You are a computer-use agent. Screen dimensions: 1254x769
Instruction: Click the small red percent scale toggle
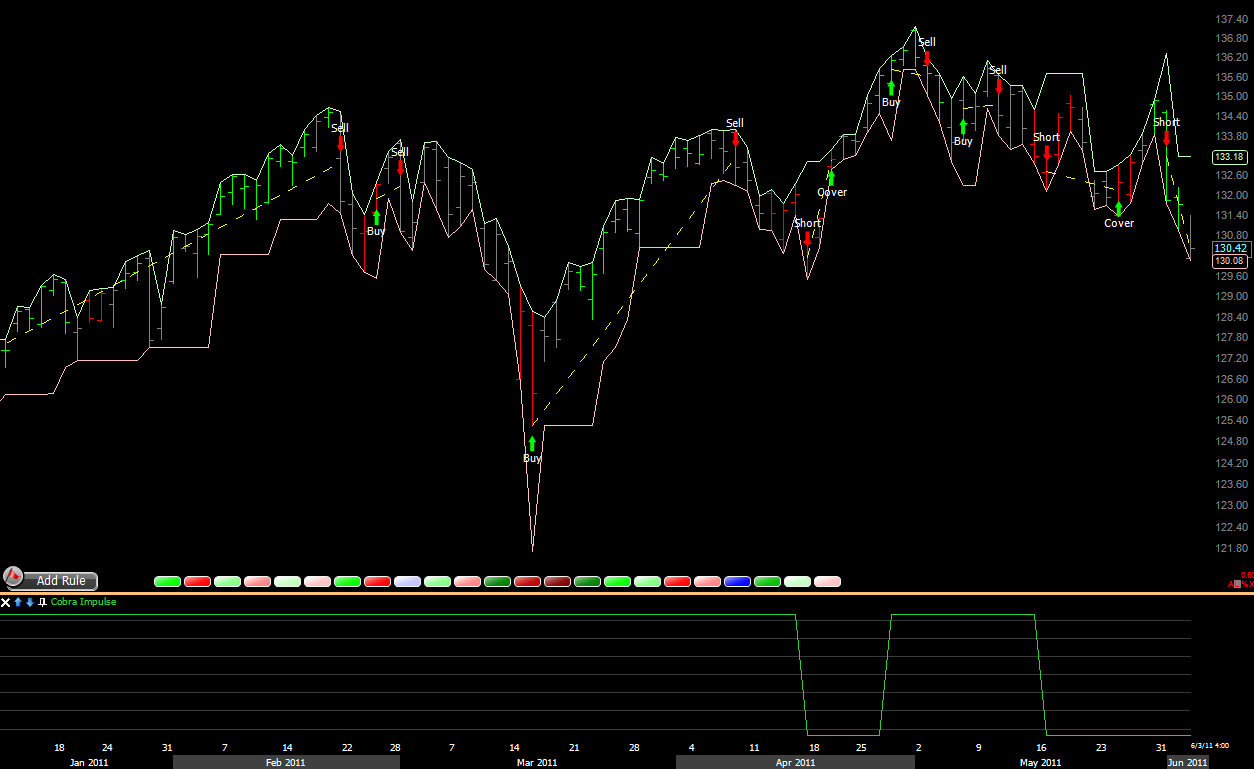pyautogui.click(x=1245, y=584)
